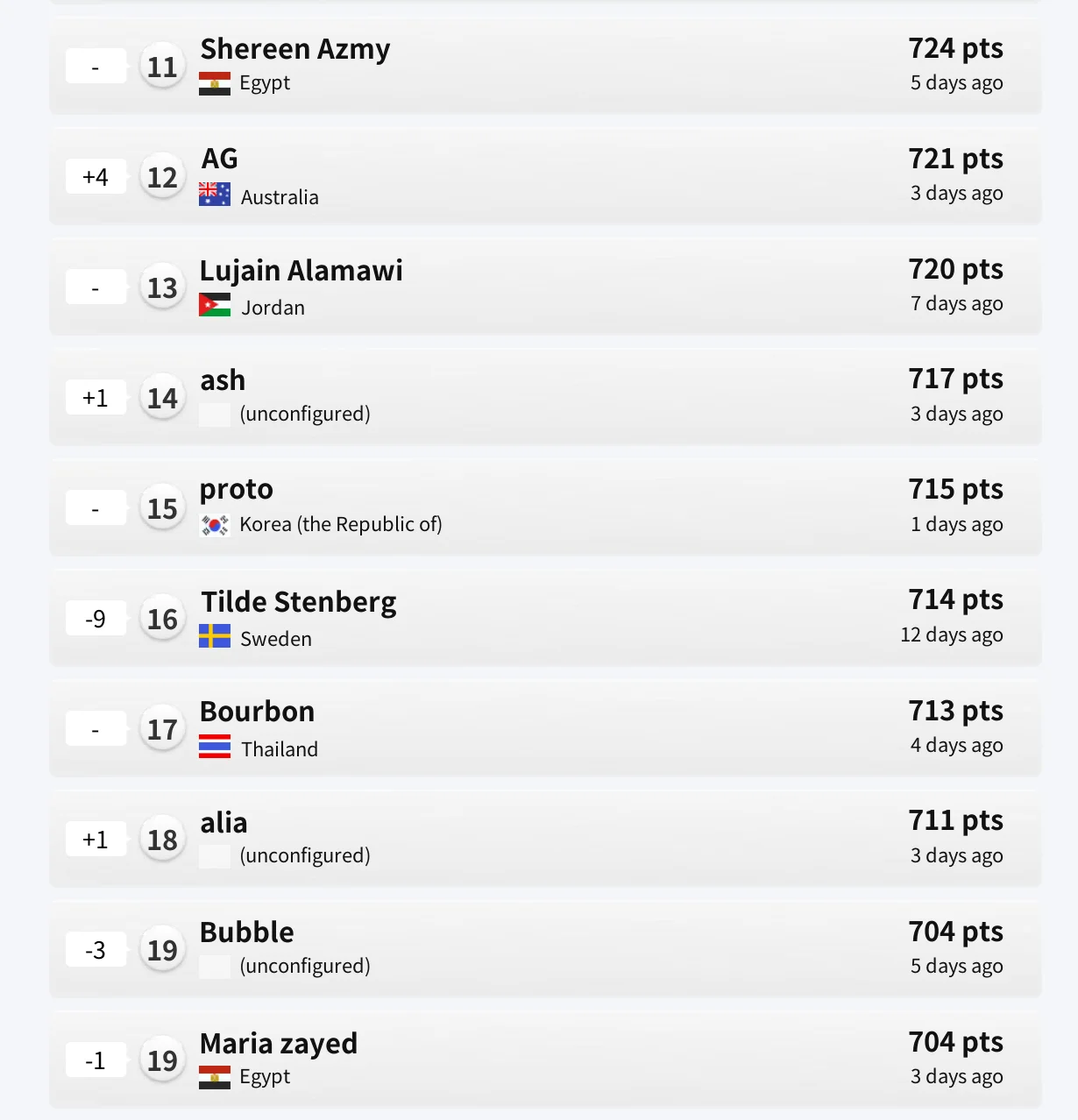Select the Tilde Stenberg name
The image size is (1078, 1120).
[298, 602]
